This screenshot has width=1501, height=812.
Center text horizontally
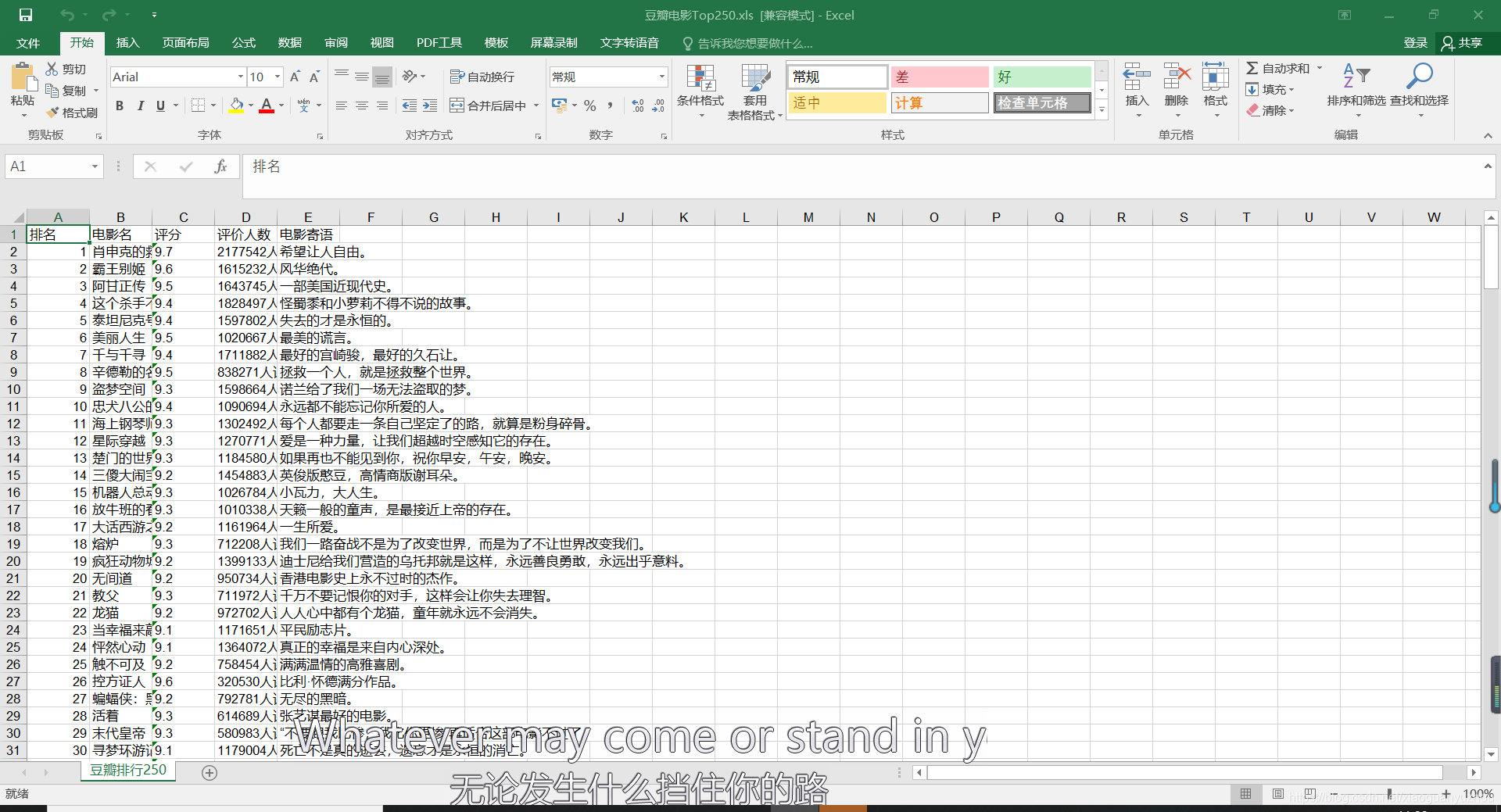362,106
